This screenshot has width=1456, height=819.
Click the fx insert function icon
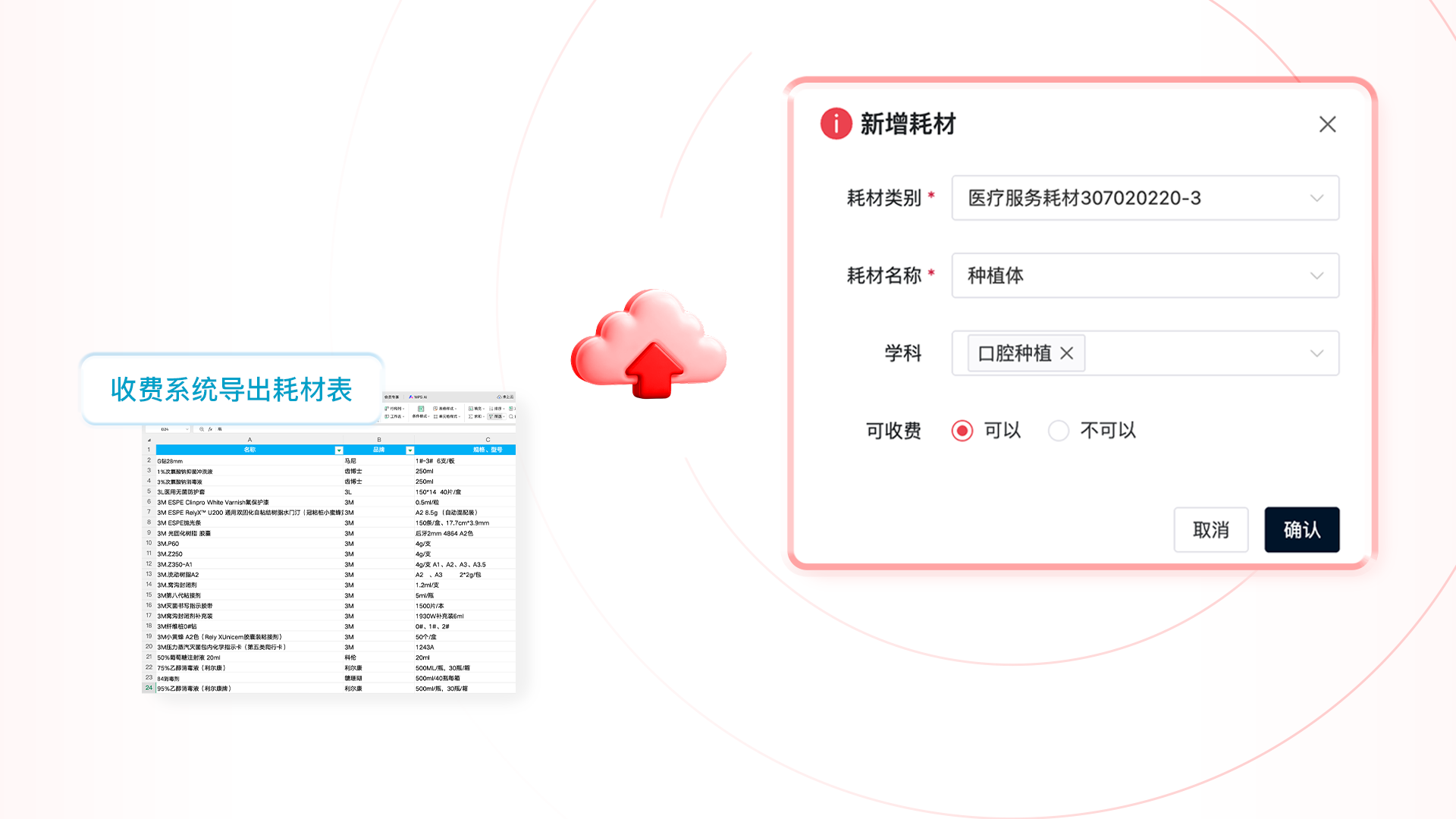pyautogui.click(x=210, y=429)
